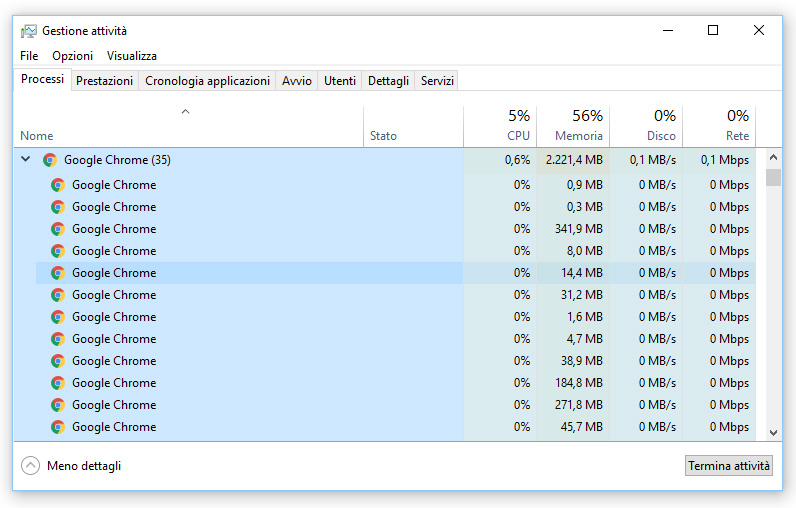Click the scrollbar down arrow in process list
The image size is (796, 508).
[x=773, y=431]
